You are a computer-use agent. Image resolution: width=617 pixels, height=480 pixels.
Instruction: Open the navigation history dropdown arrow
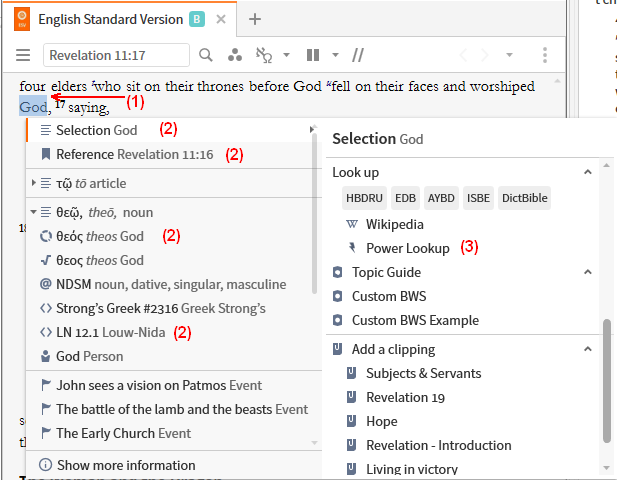point(509,55)
